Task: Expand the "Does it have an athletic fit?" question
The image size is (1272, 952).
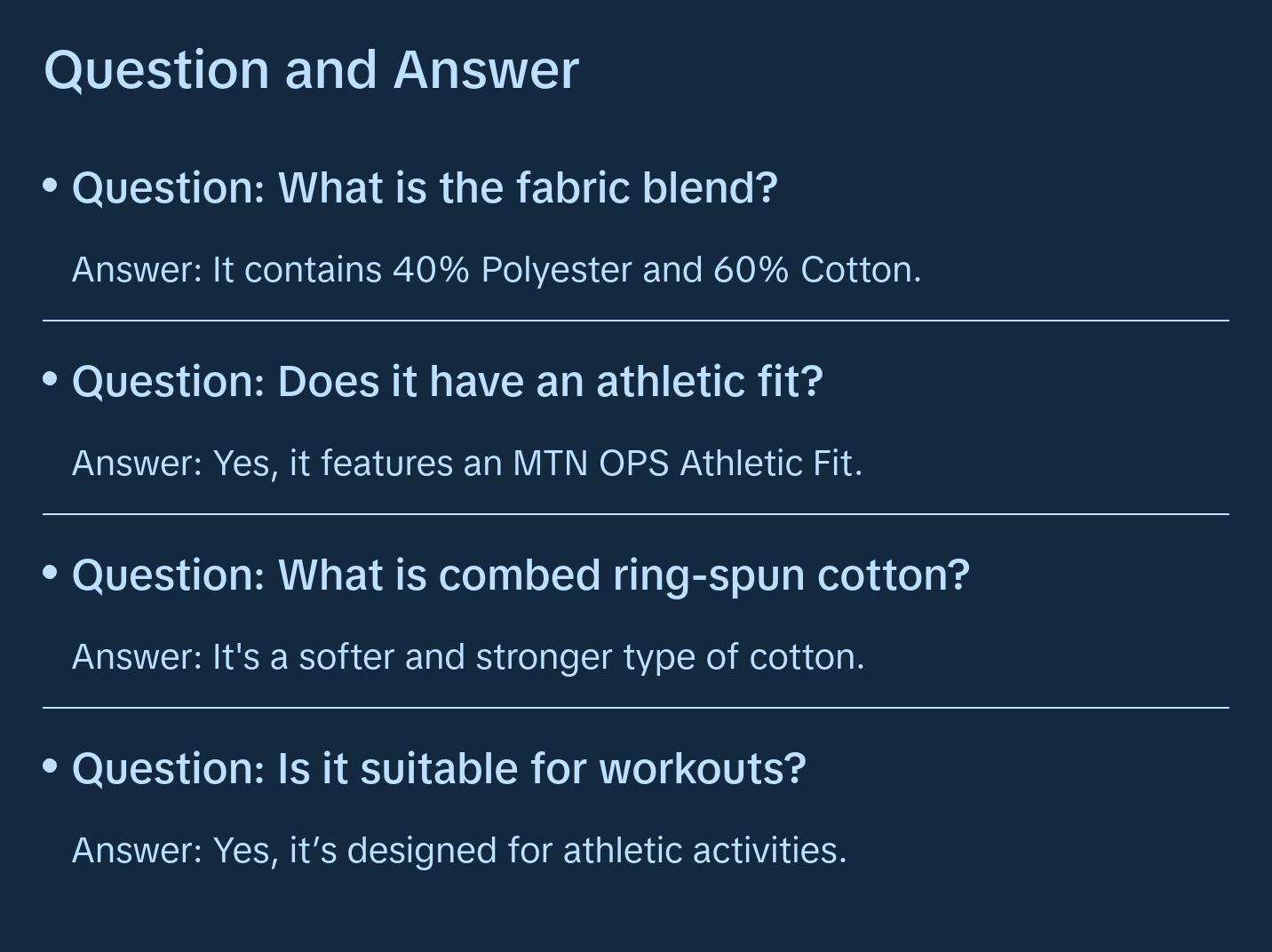Action: [448, 382]
